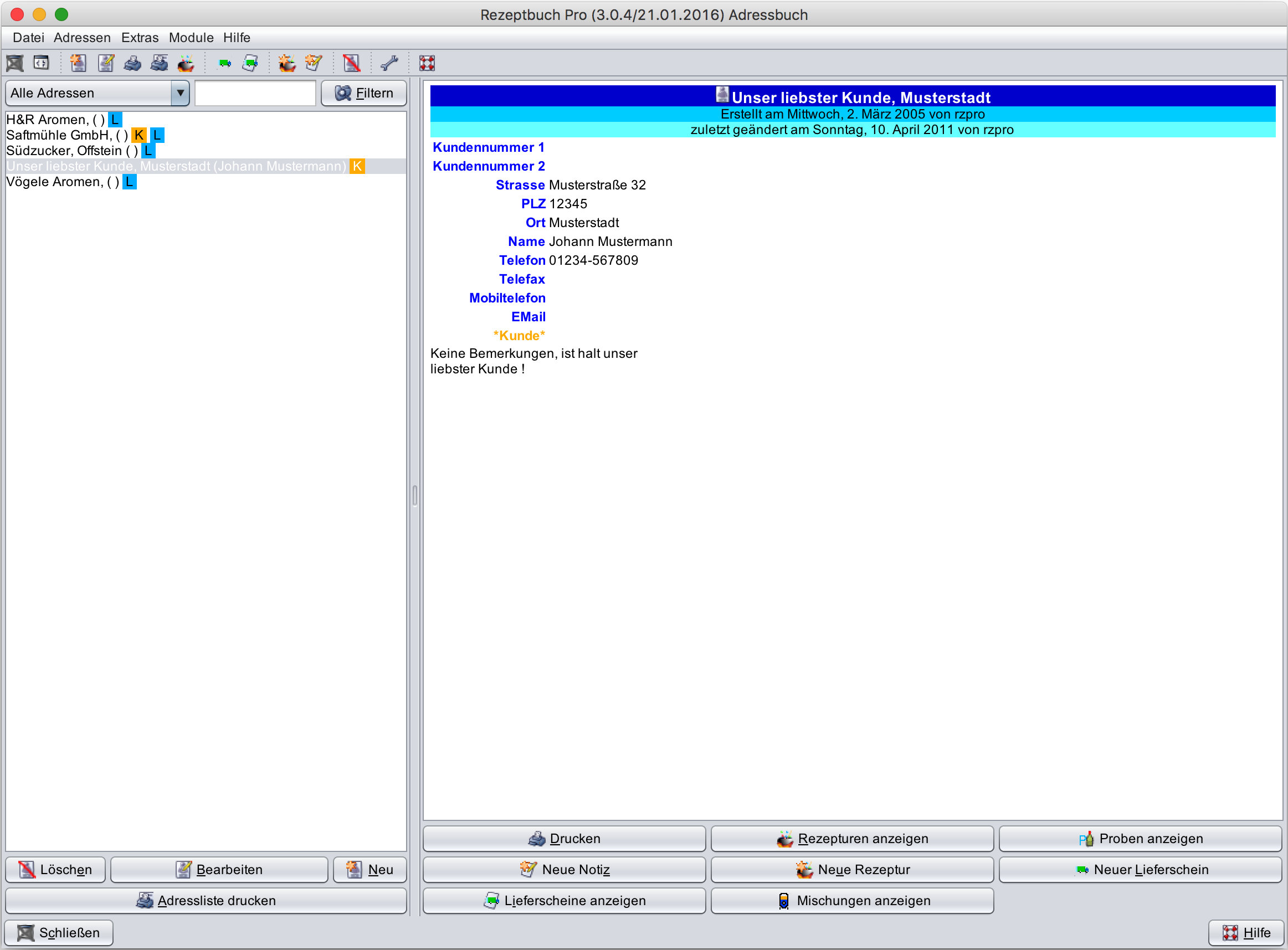Click the new address toolbar icon
The width and height of the screenshot is (1288, 950).
(78, 63)
